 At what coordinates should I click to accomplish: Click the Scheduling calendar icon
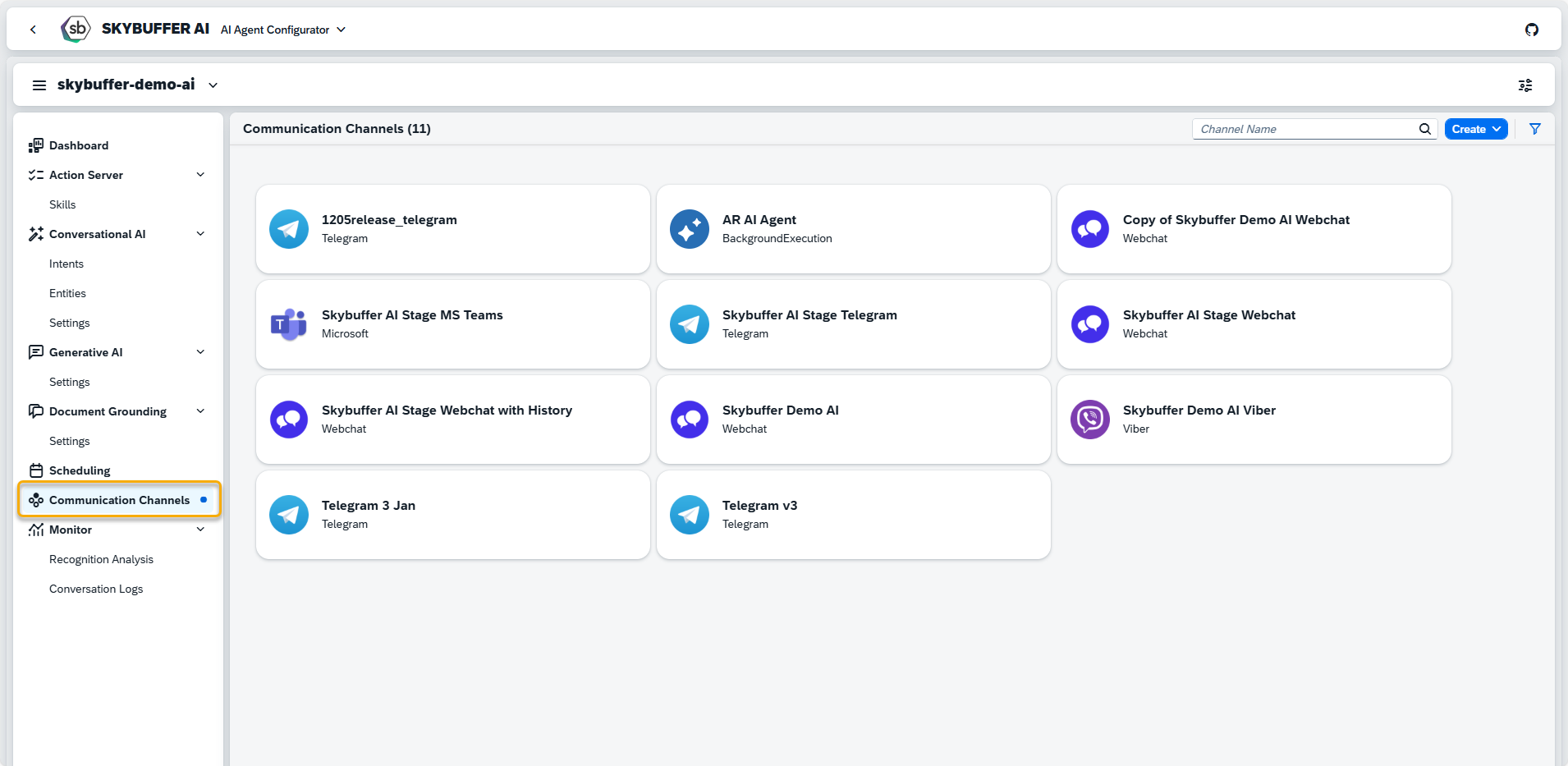pos(36,470)
